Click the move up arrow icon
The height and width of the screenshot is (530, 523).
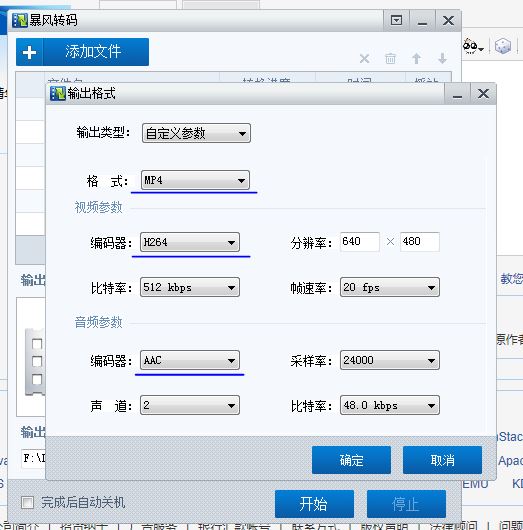[417, 58]
